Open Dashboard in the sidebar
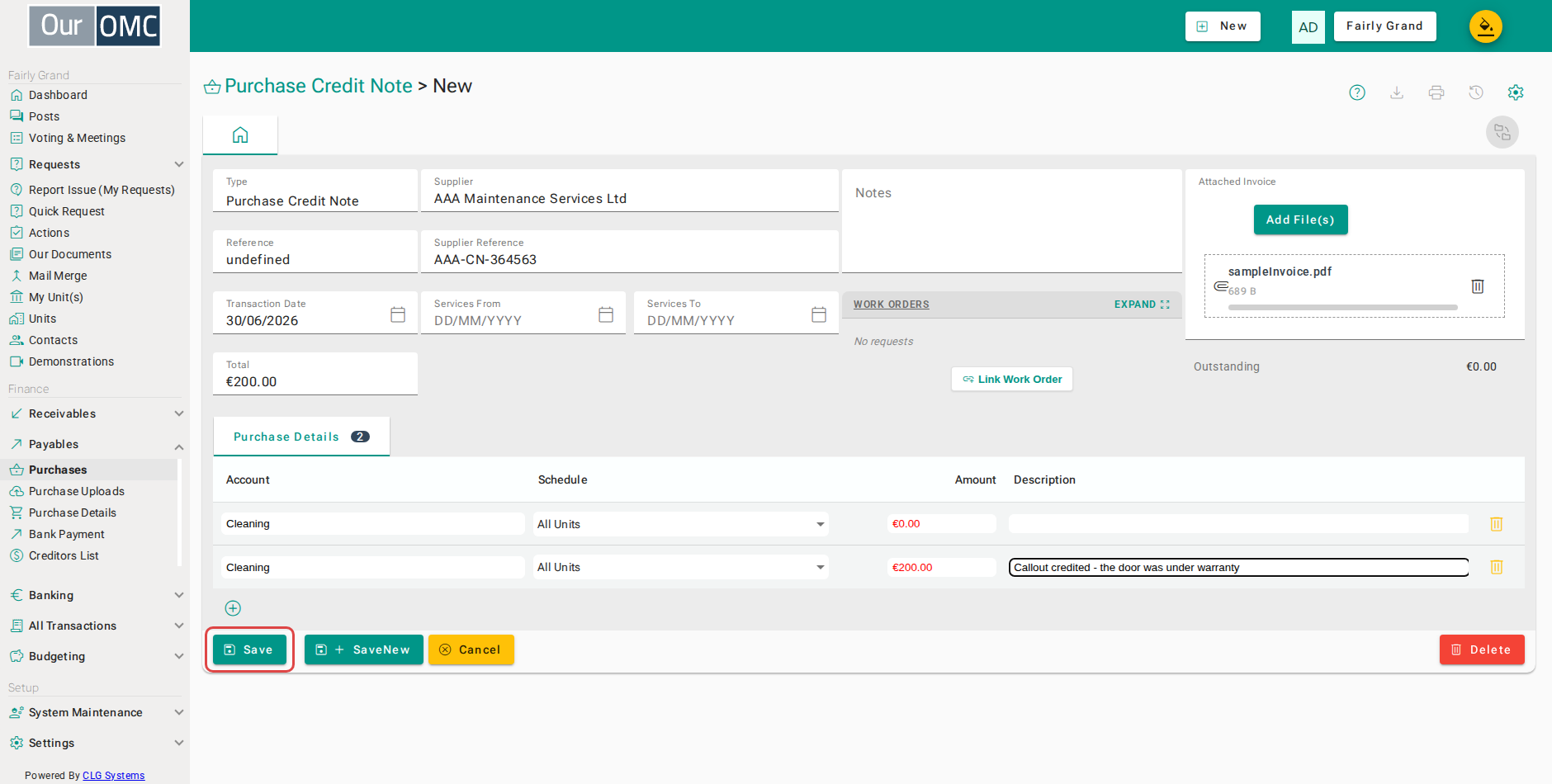 (x=58, y=95)
